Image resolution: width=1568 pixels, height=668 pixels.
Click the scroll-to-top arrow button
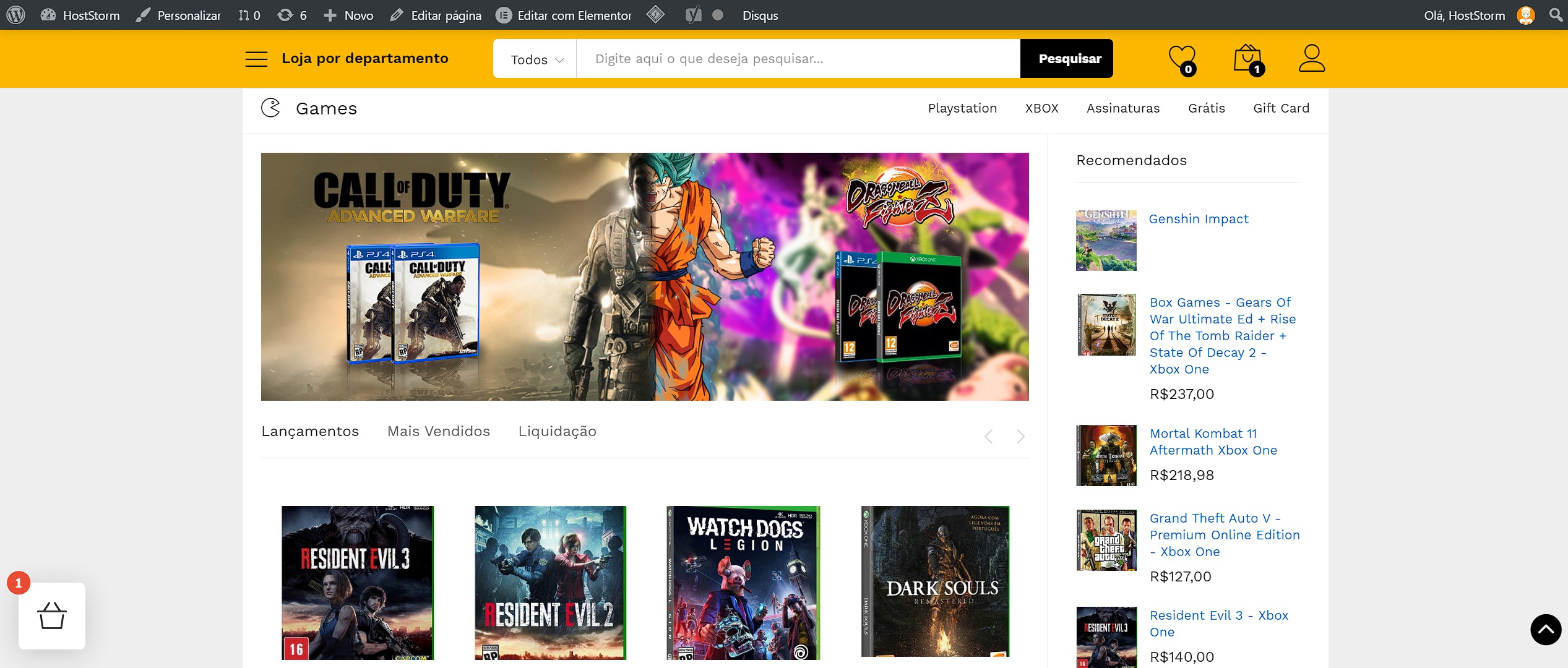coord(1545,630)
